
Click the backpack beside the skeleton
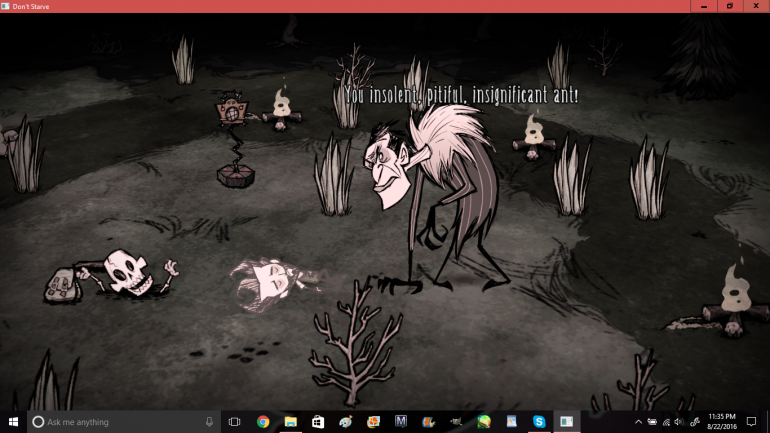coord(62,284)
